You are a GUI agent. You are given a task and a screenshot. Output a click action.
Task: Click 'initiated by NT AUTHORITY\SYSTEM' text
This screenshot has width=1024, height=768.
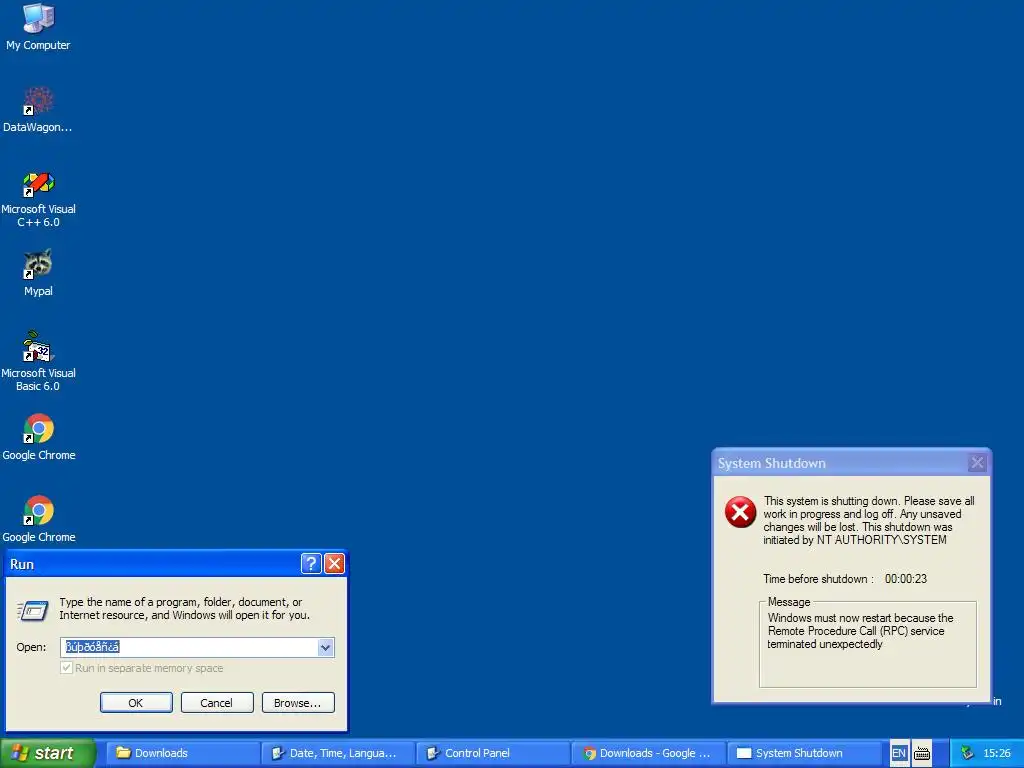(855, 540)
